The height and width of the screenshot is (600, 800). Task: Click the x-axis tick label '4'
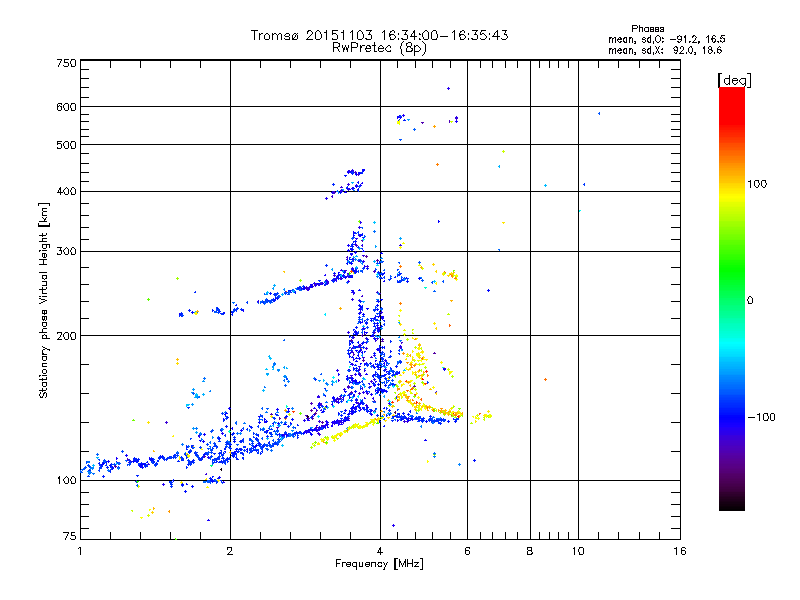pyautogui.click(x=380, y=551)
